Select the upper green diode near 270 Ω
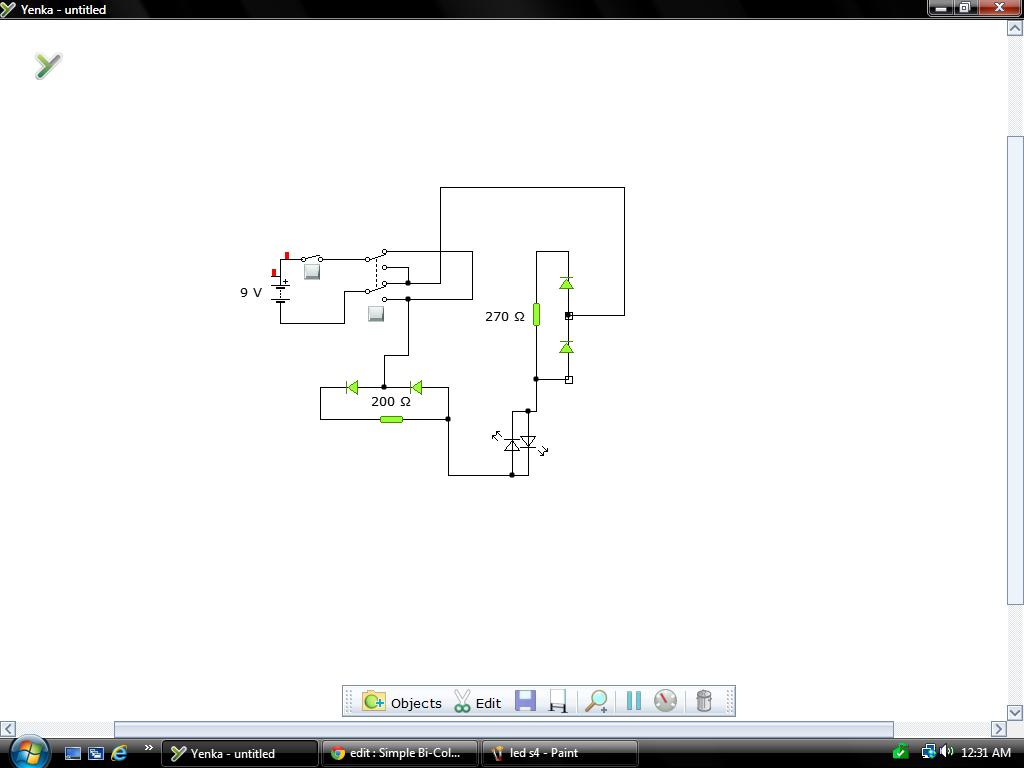The image size is (1024, 768). coord(566,283)
